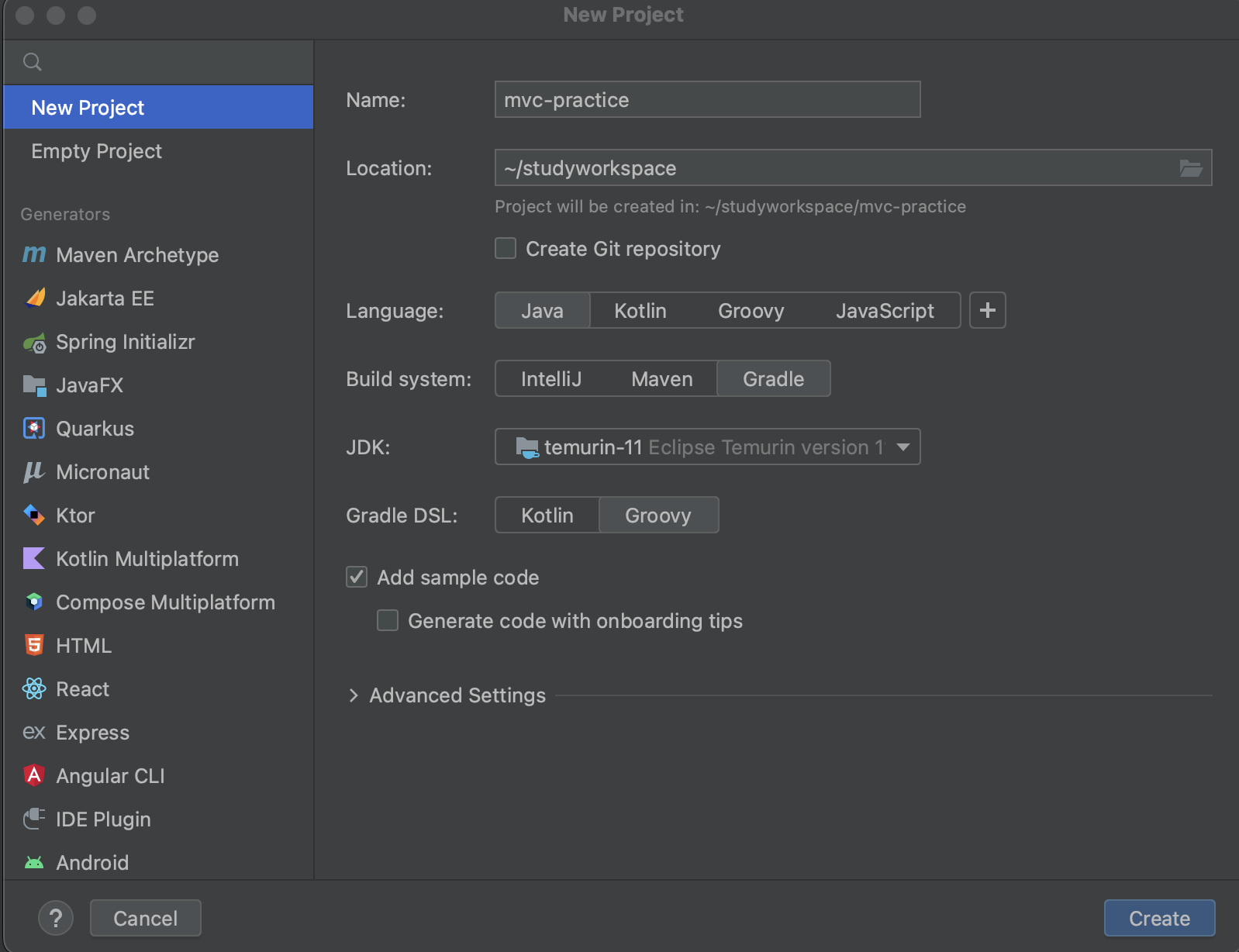
Task: Select New Project in sidebar
Action: [158, 107]
